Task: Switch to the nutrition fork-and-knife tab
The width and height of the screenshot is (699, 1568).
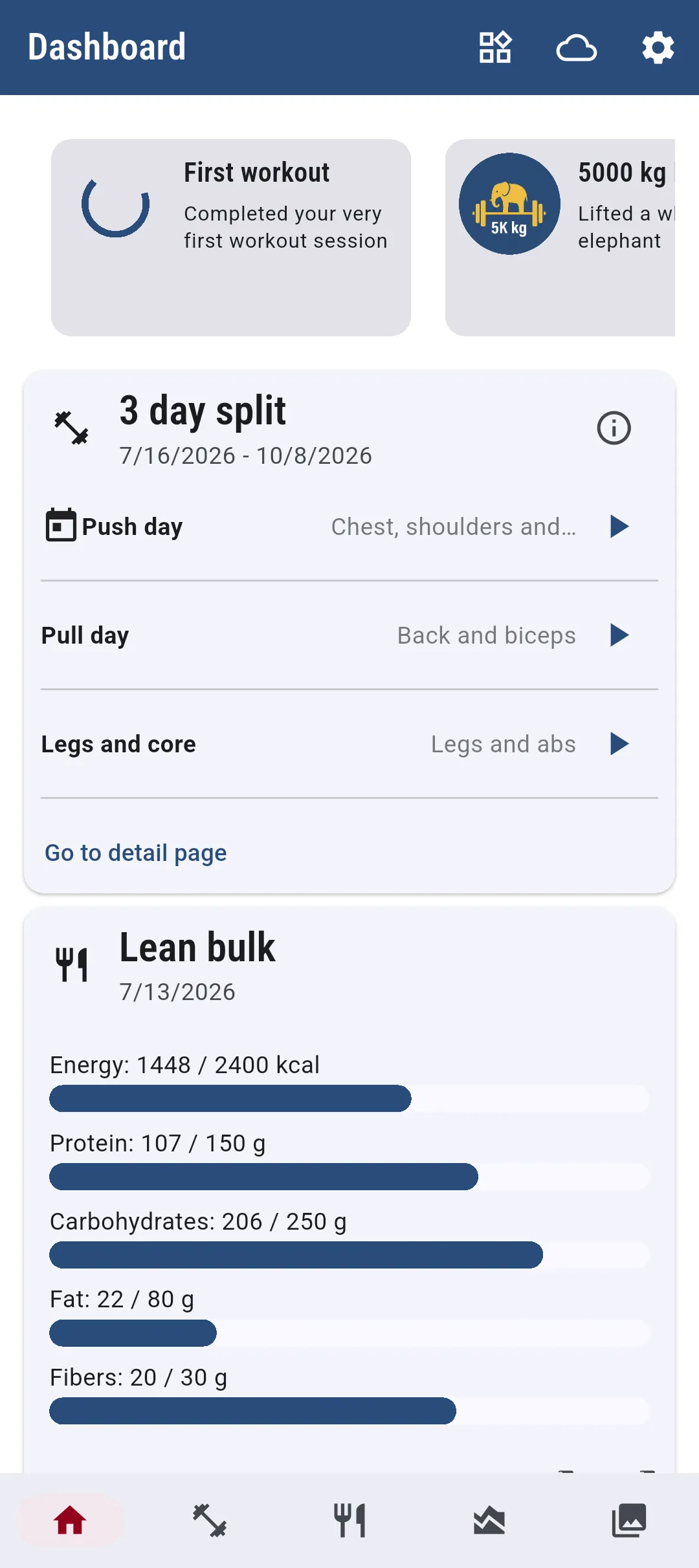Action: (349, 1520)
